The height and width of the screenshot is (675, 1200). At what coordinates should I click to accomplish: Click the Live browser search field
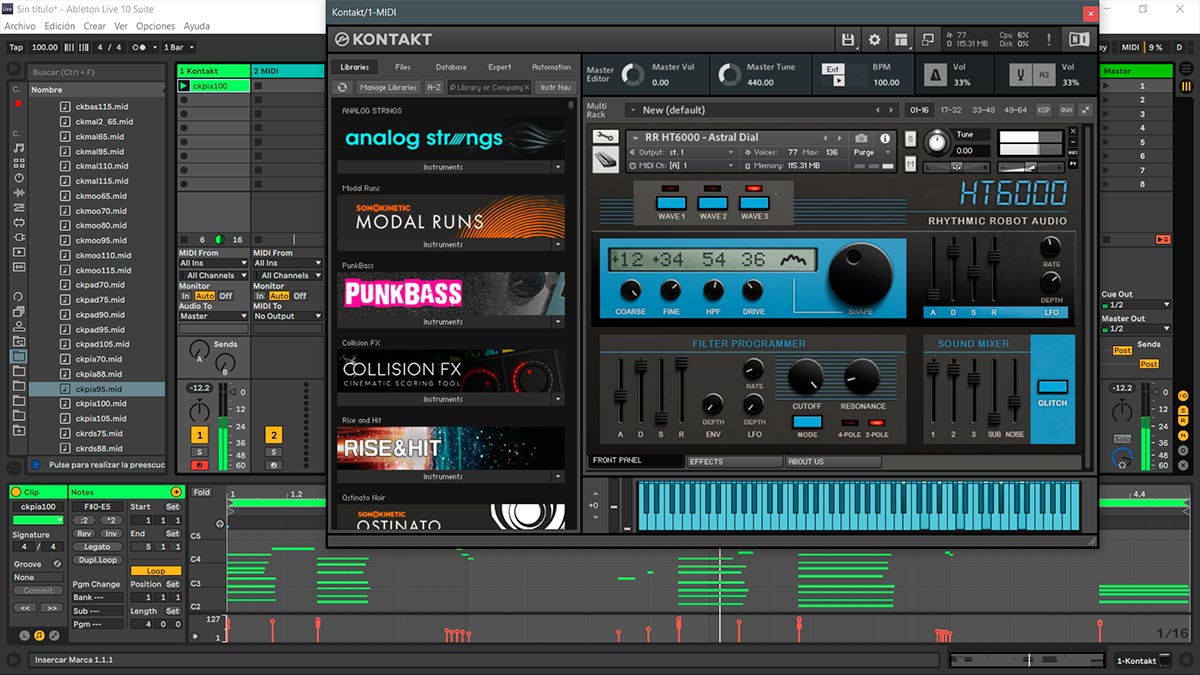pyautogui.click(x=96, y=72)
